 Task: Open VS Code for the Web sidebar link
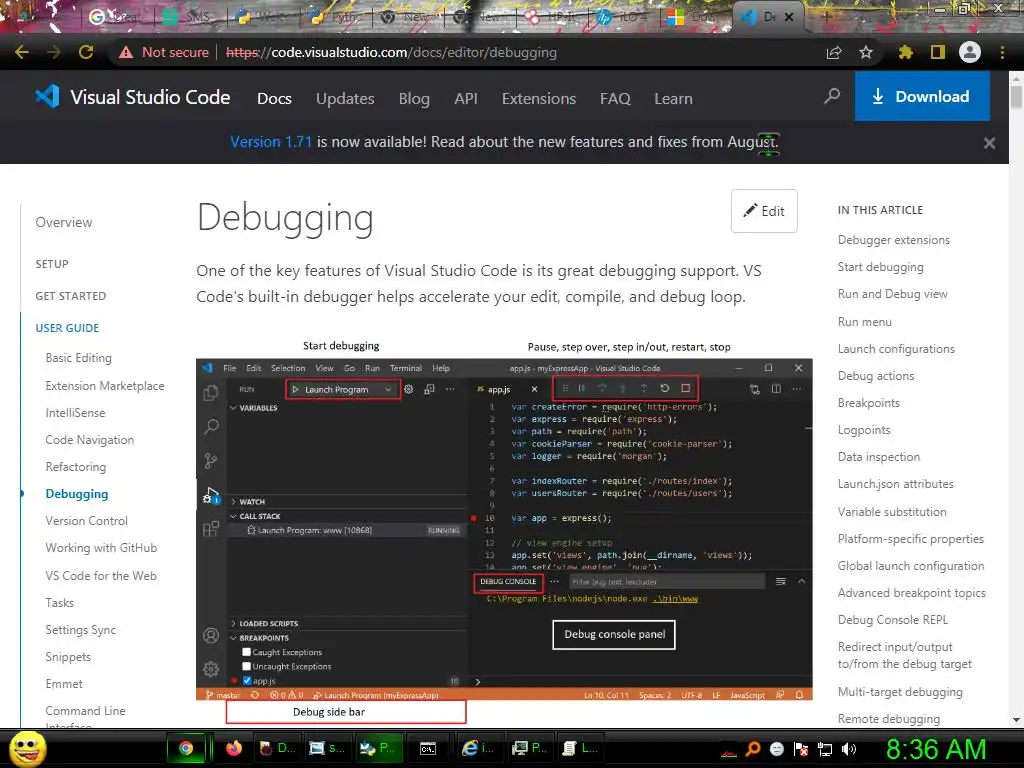coord(101,575)
